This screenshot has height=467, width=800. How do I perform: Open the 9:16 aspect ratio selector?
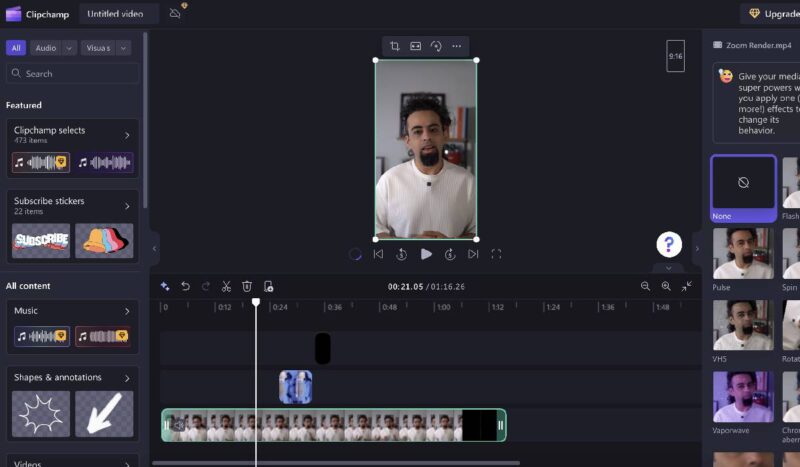pos(676,56)
